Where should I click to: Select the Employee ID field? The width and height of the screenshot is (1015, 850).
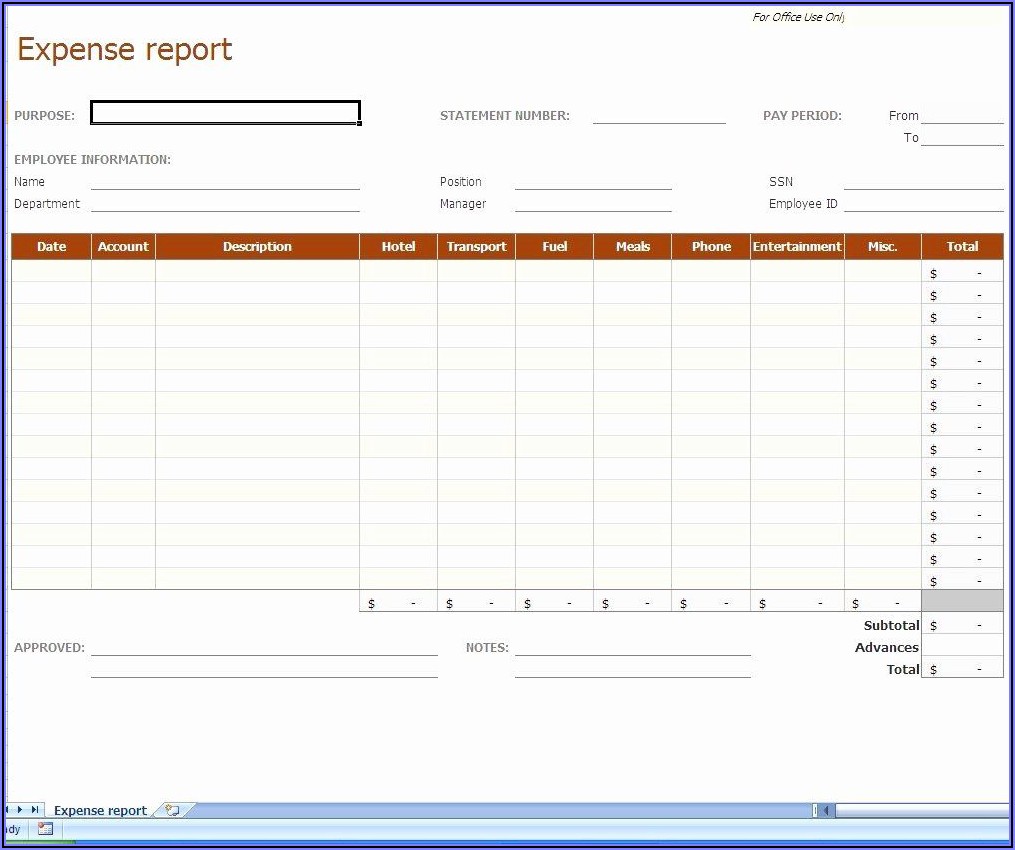[923, 203]
